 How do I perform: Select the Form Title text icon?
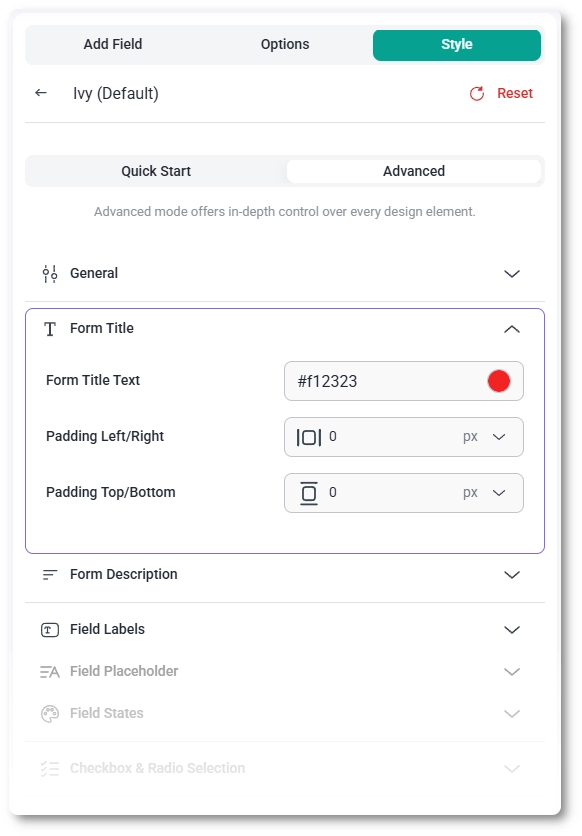tap(47, 328)
